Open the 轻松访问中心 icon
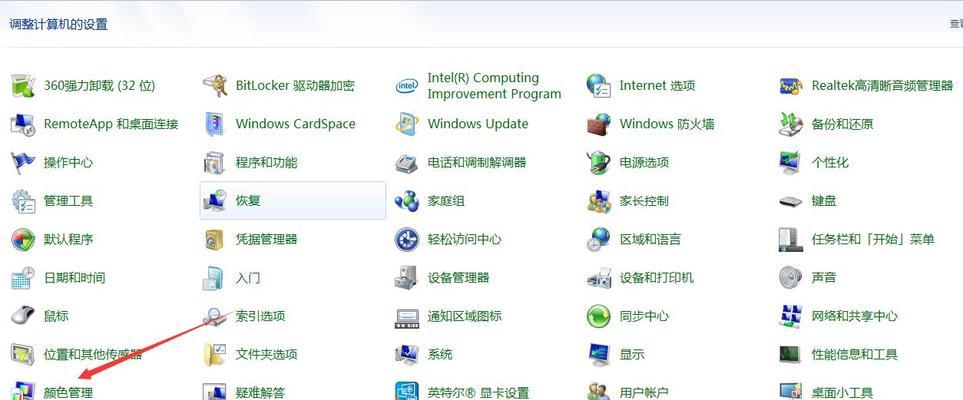The width and height of the screenshot is (963, 400). pyautogui.click(x=407, y=240)
